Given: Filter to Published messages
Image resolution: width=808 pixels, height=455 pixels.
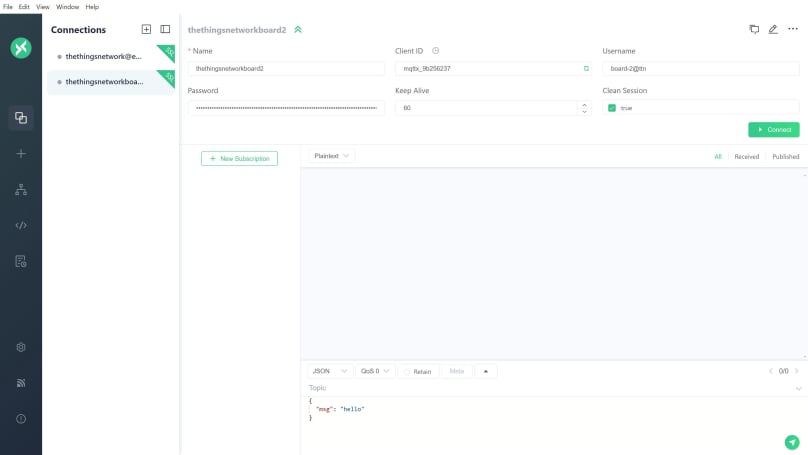Looking at the screenshot, I should (x=785, y=157).
